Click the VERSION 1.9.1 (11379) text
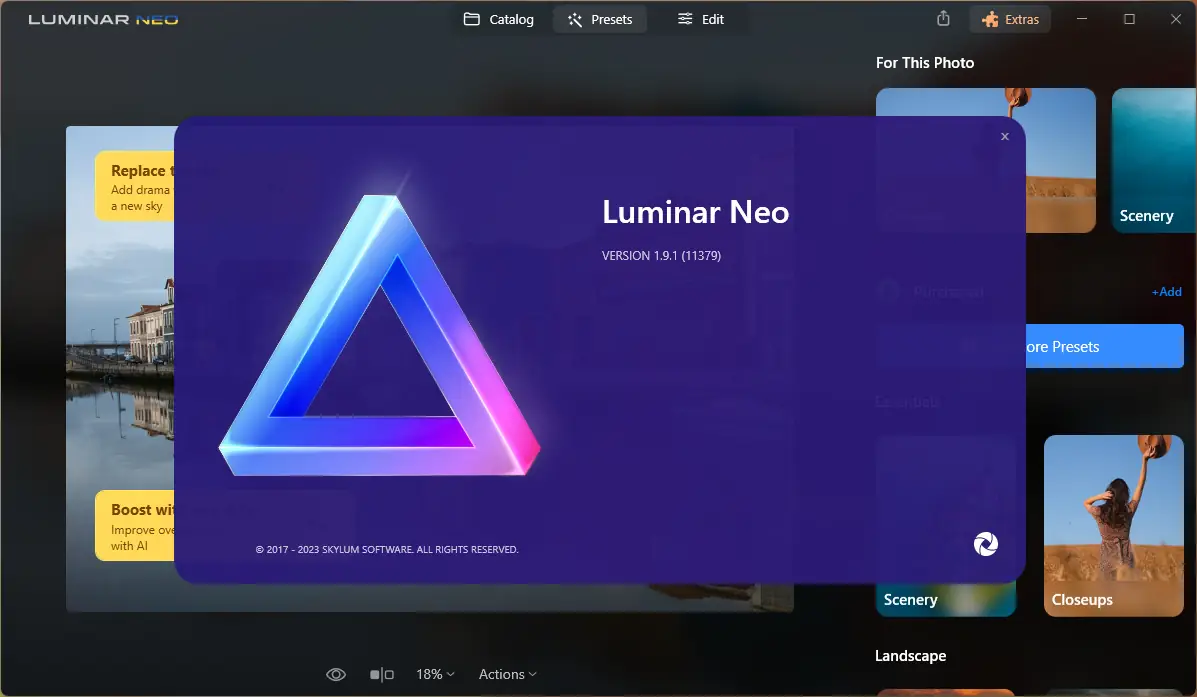1197x697 pixels. (661, 256)
